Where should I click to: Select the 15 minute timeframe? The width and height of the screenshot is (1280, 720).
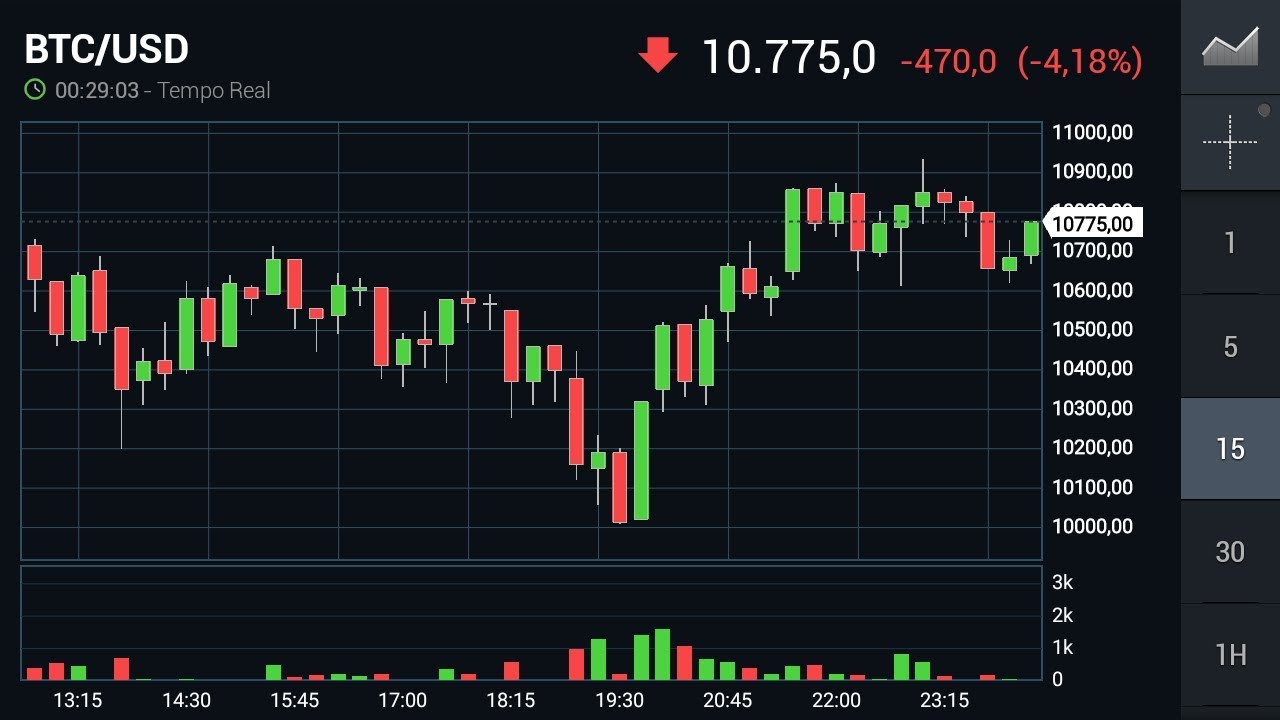click(x=1230, y=449)
